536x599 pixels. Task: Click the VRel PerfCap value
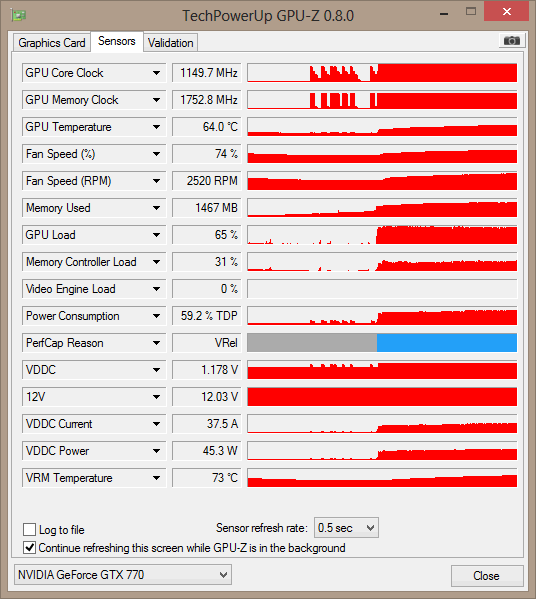(207, 343)
